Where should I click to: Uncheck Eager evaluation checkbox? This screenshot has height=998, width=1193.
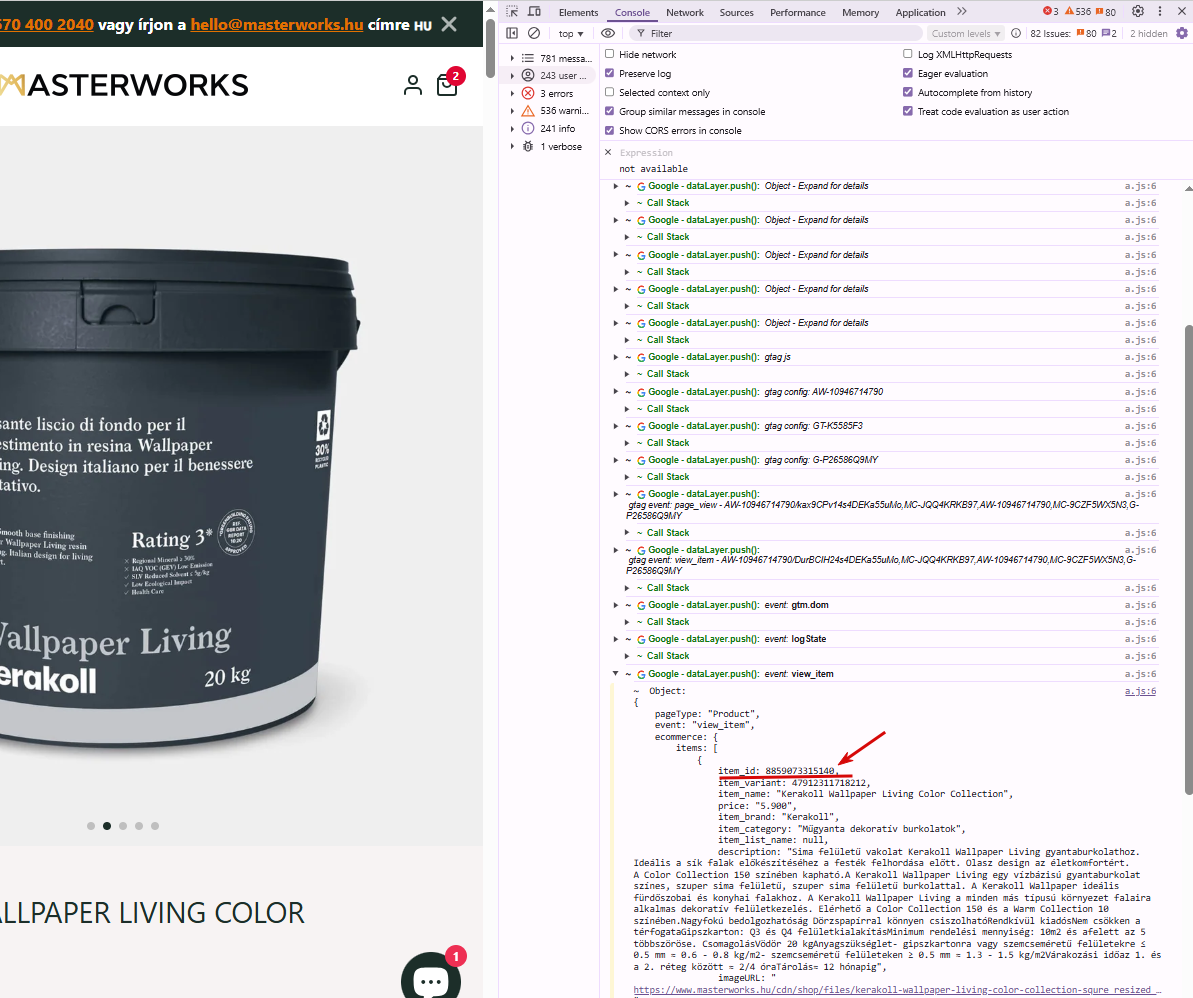908,73
